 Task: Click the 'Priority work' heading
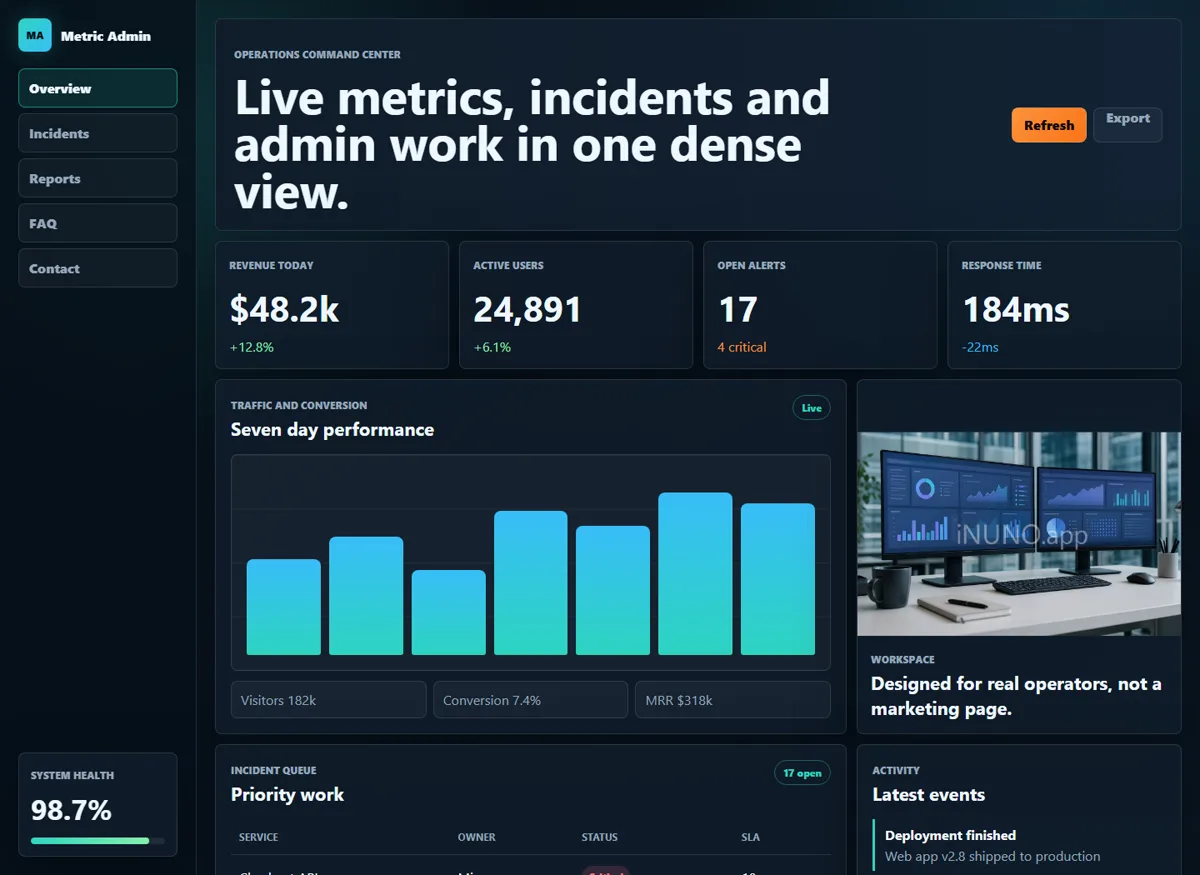(287, 795)
